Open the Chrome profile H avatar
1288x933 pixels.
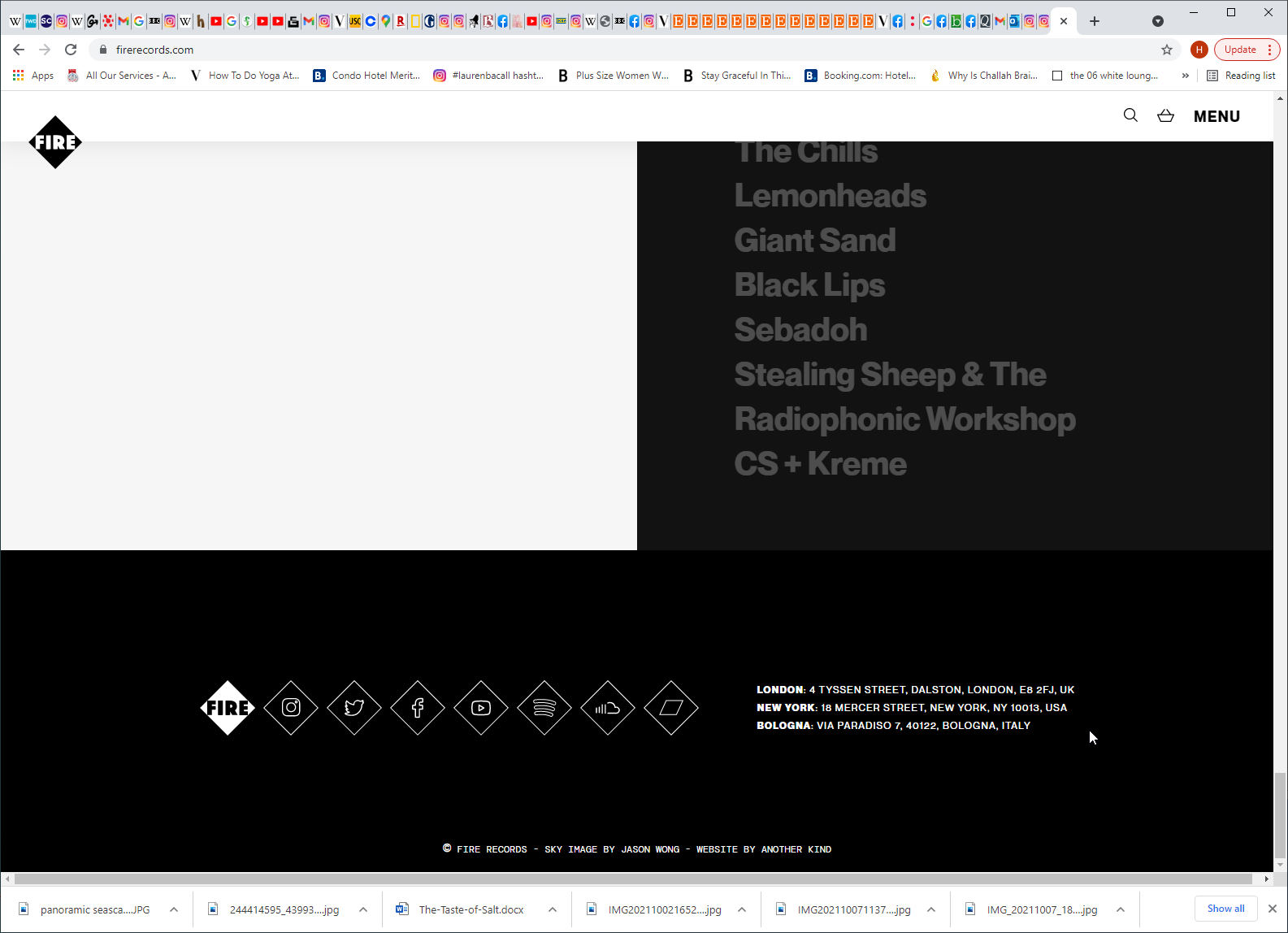(x=1199, y=50)
